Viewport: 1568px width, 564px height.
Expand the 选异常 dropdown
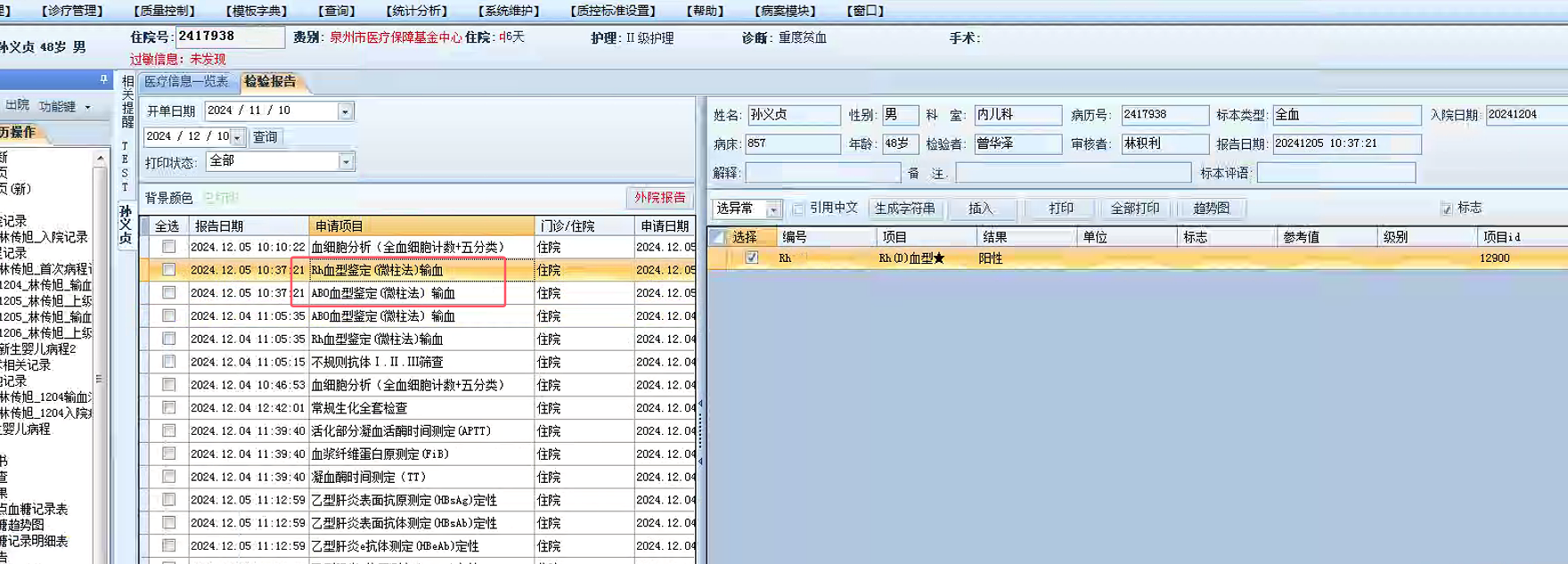(772, 209)
